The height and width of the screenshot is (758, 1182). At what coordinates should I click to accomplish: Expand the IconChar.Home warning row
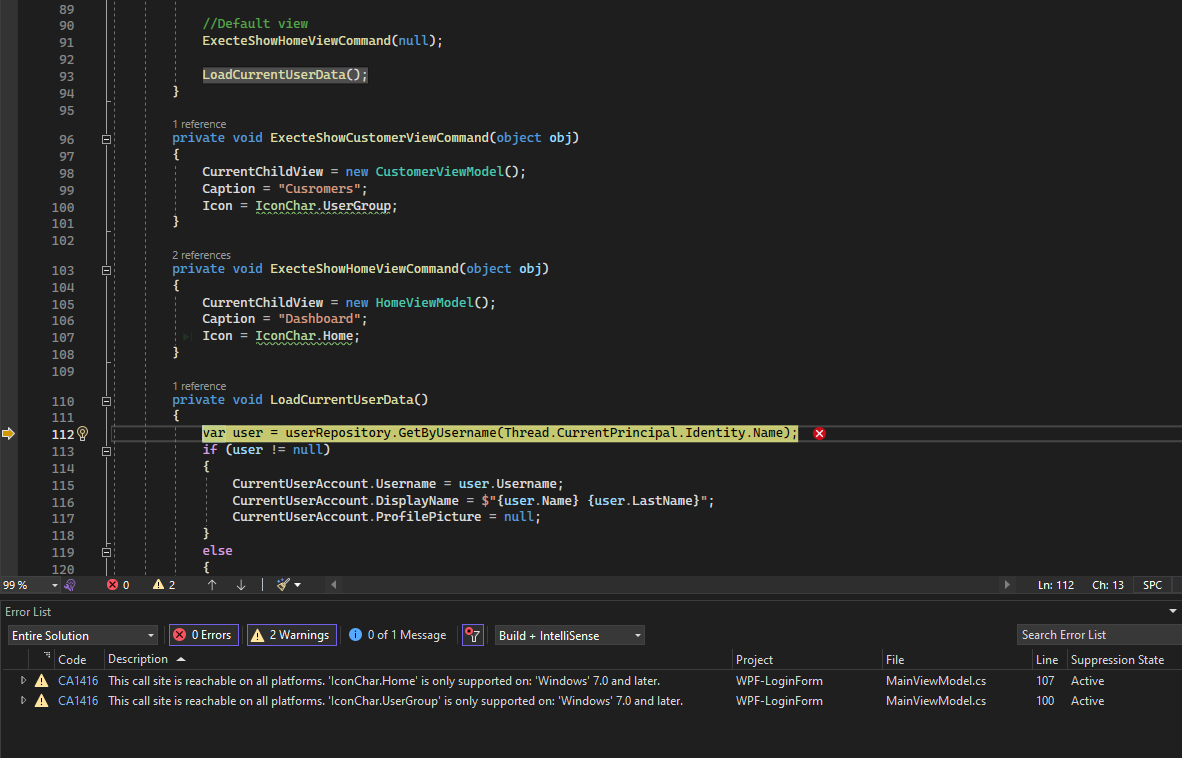[x=24, y=680]
